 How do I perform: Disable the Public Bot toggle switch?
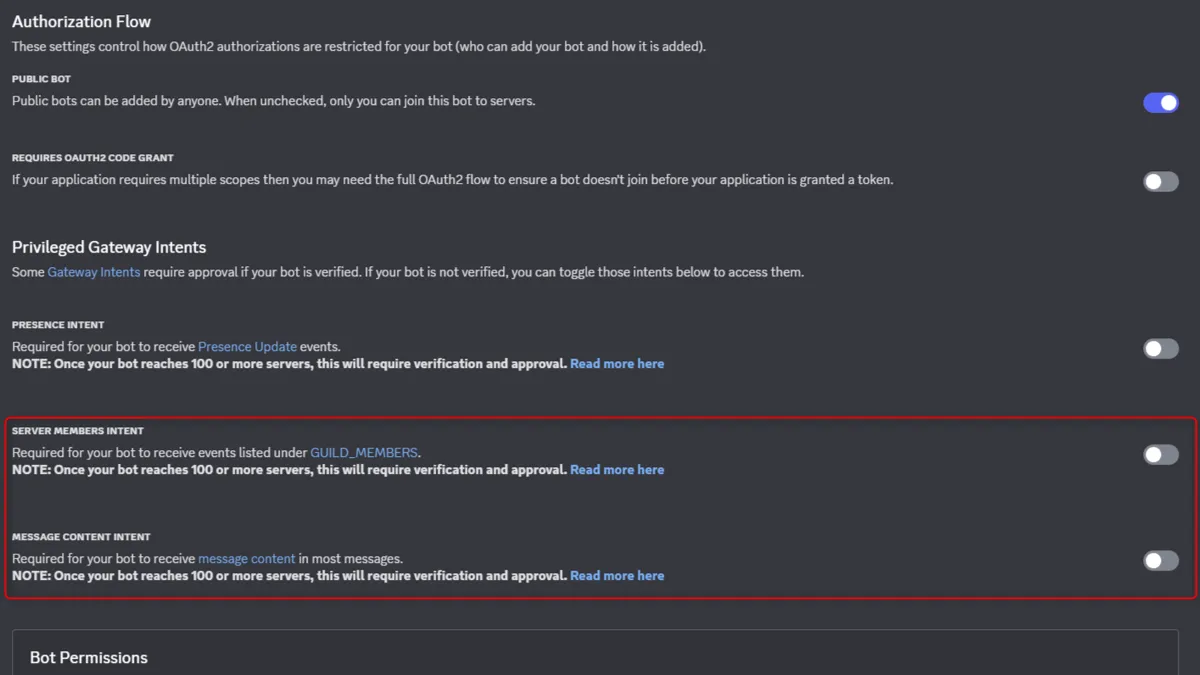(1160, 102)
